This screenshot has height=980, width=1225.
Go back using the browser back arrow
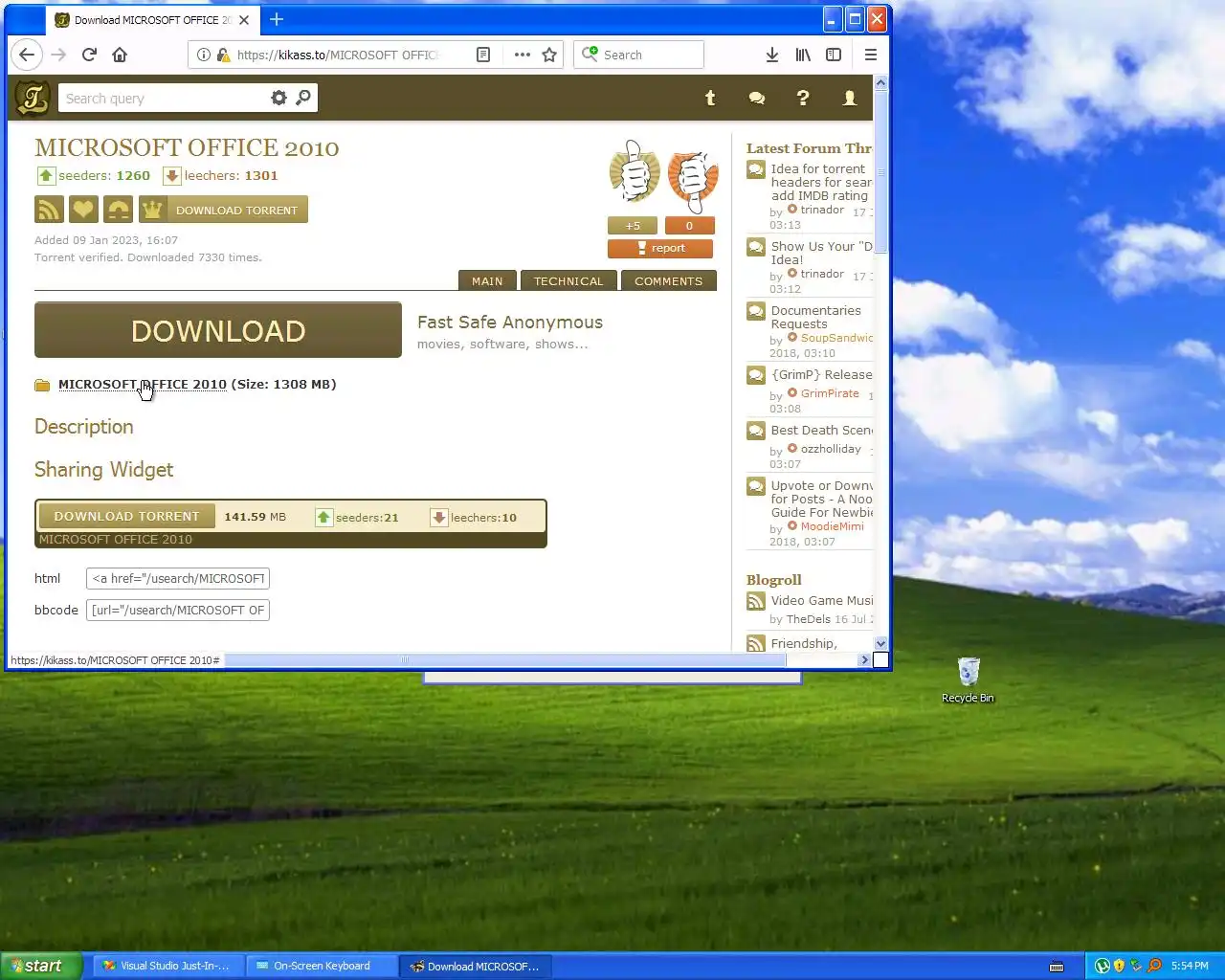27,55
